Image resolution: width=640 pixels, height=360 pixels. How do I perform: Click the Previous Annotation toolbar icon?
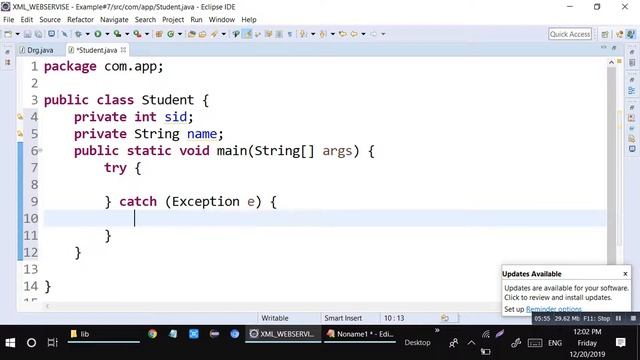click(x=323, y=34)
